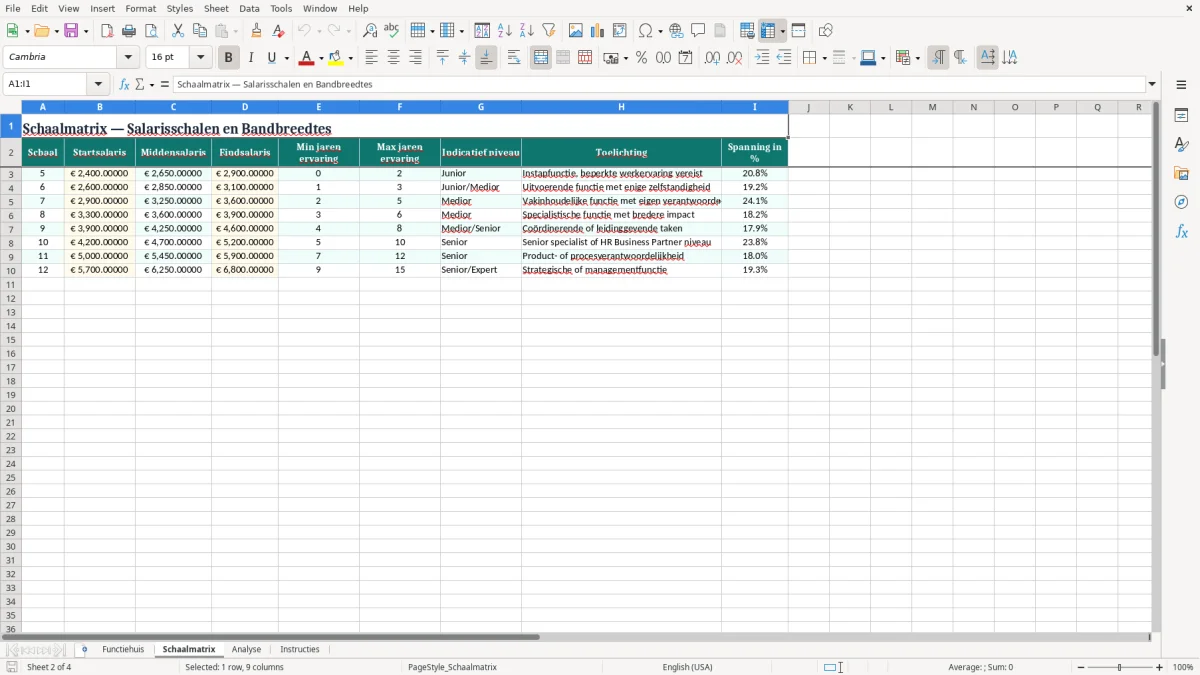The width and height of the screenshot is (1200, 675).
Task: Open the Open-file recent documents arrow
Action: tap(56, 31)
